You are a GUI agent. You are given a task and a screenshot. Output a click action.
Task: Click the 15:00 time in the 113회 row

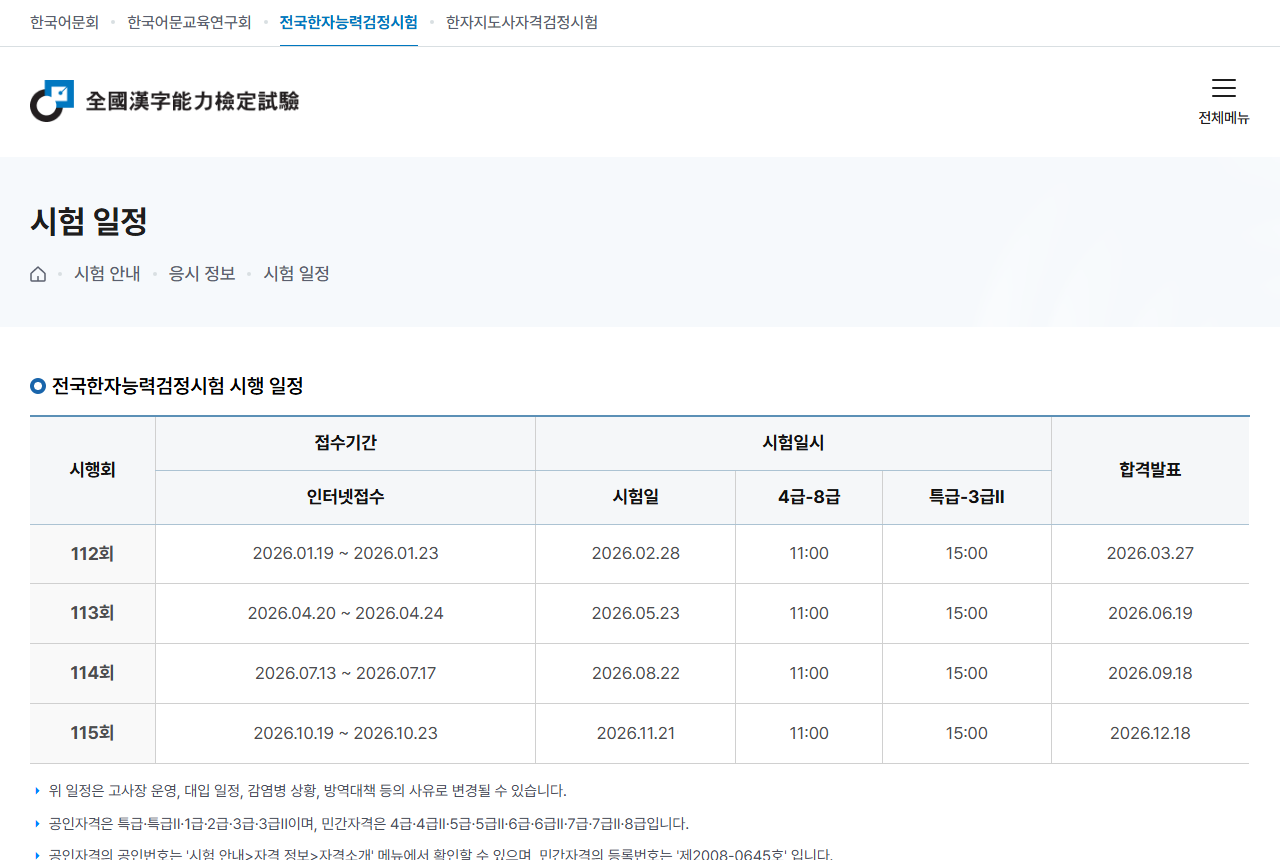967,614
